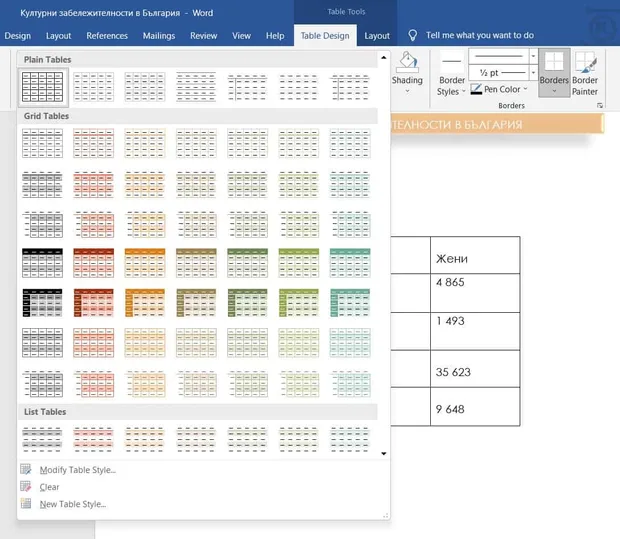Choose the Table Grid plain style thumbnail
This screenshot has height=539, width=620.
point(42,87)
